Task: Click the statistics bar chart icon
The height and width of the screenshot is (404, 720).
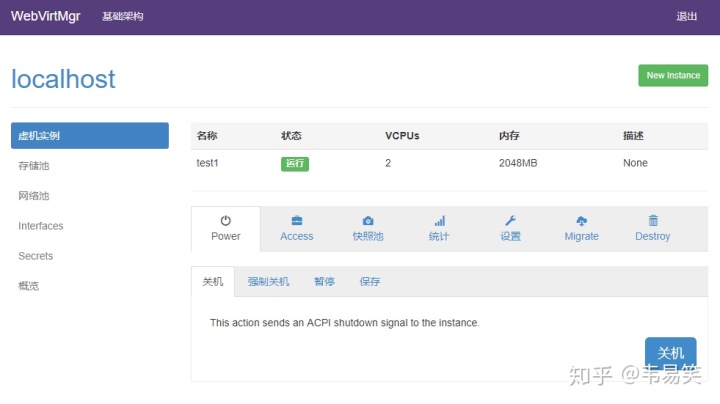Action: [439, 221]
